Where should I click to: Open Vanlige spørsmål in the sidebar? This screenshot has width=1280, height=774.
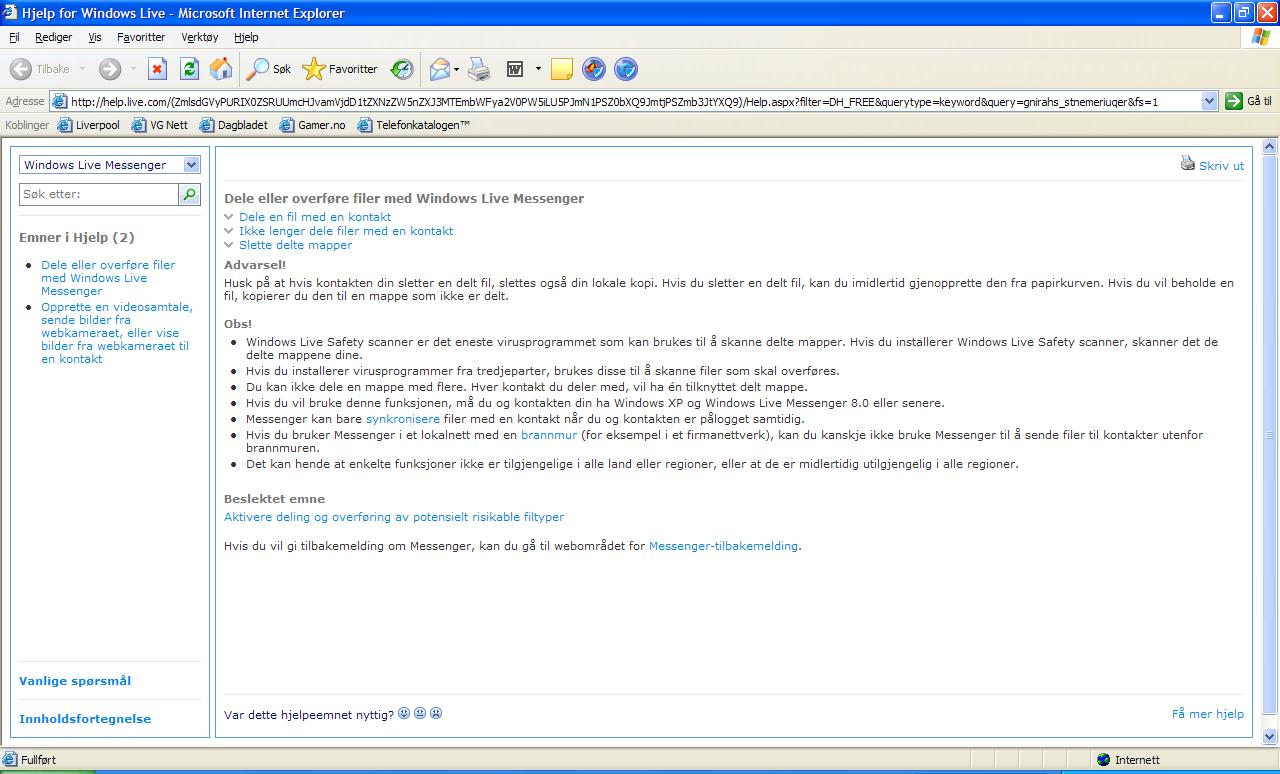pos(75,681)
